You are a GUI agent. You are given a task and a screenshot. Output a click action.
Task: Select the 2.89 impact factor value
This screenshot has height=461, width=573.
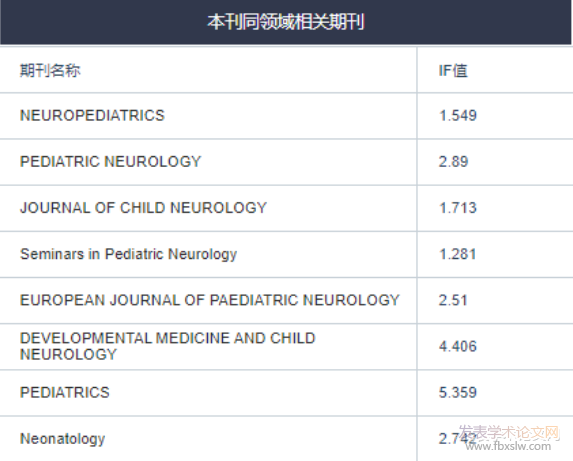pyautogui.click(x=454, y=161)
